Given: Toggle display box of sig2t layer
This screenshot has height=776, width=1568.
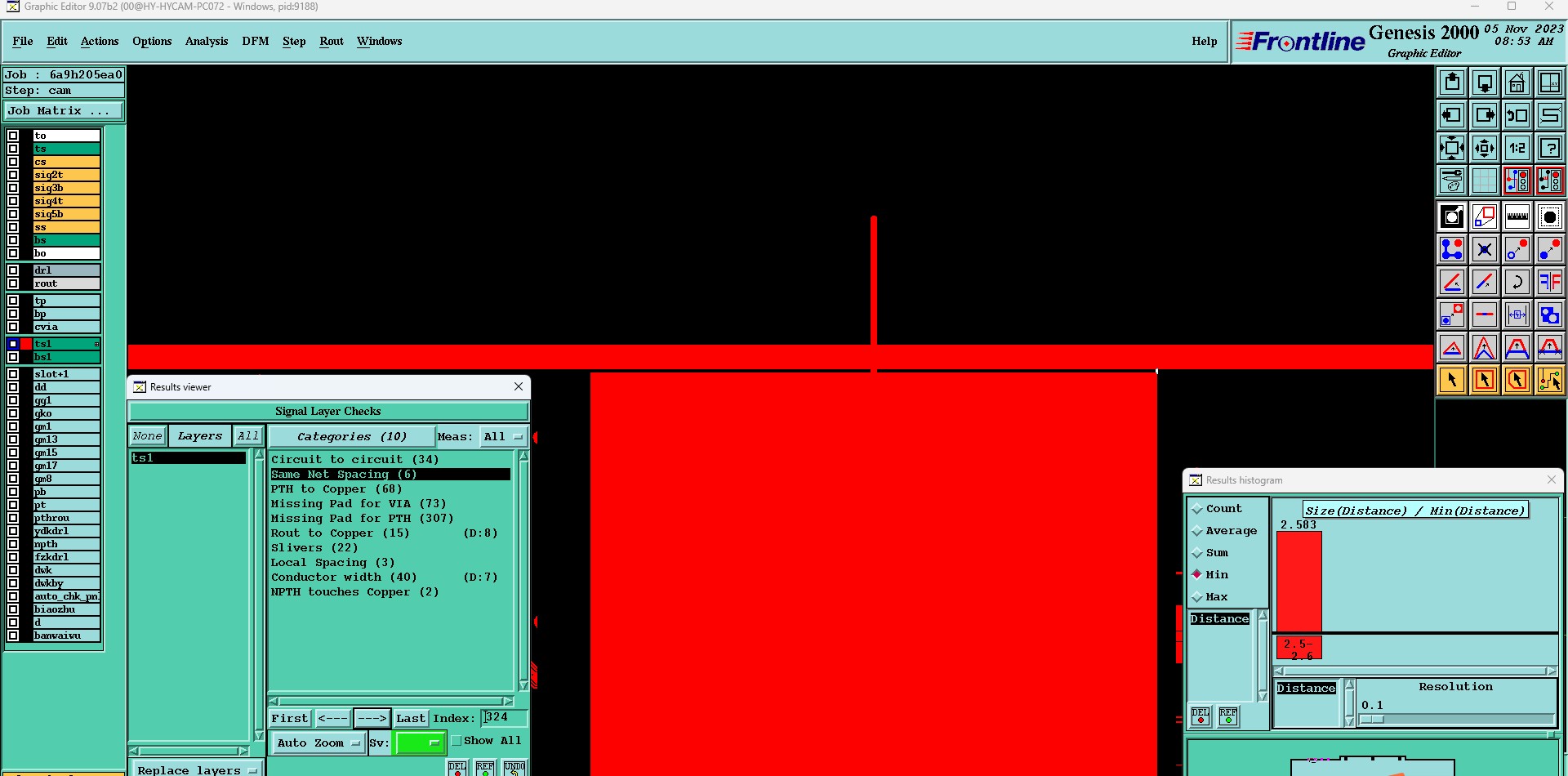Looking at the screenshot, I should coord(13,175).
